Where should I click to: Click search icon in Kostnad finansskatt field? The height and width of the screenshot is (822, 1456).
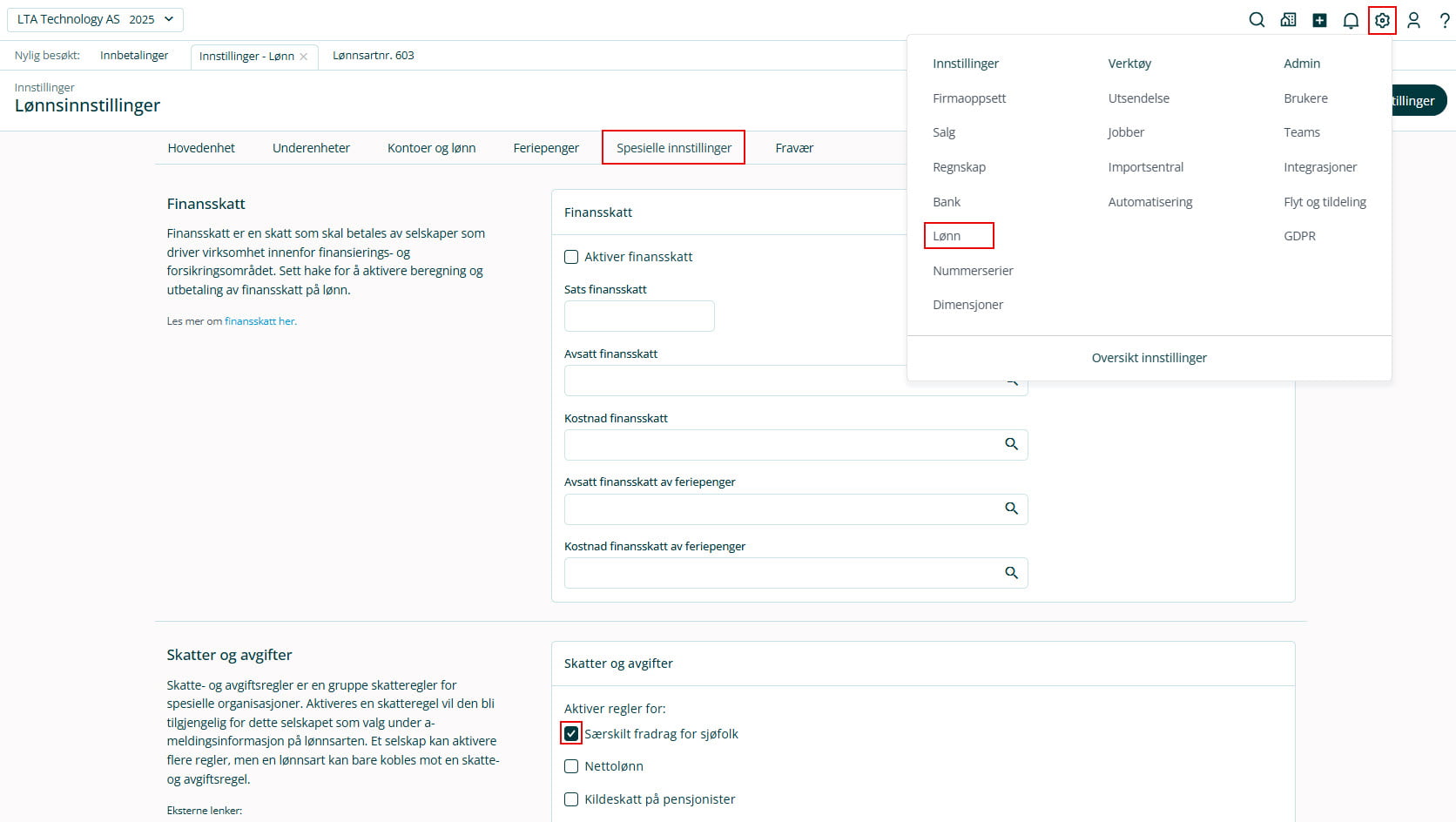1011,444
